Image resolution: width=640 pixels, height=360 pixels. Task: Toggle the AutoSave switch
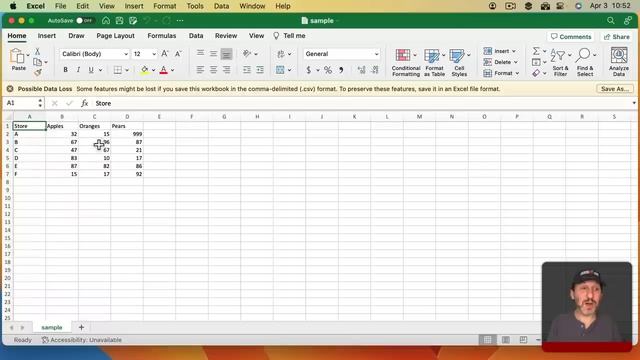point(84,20)
